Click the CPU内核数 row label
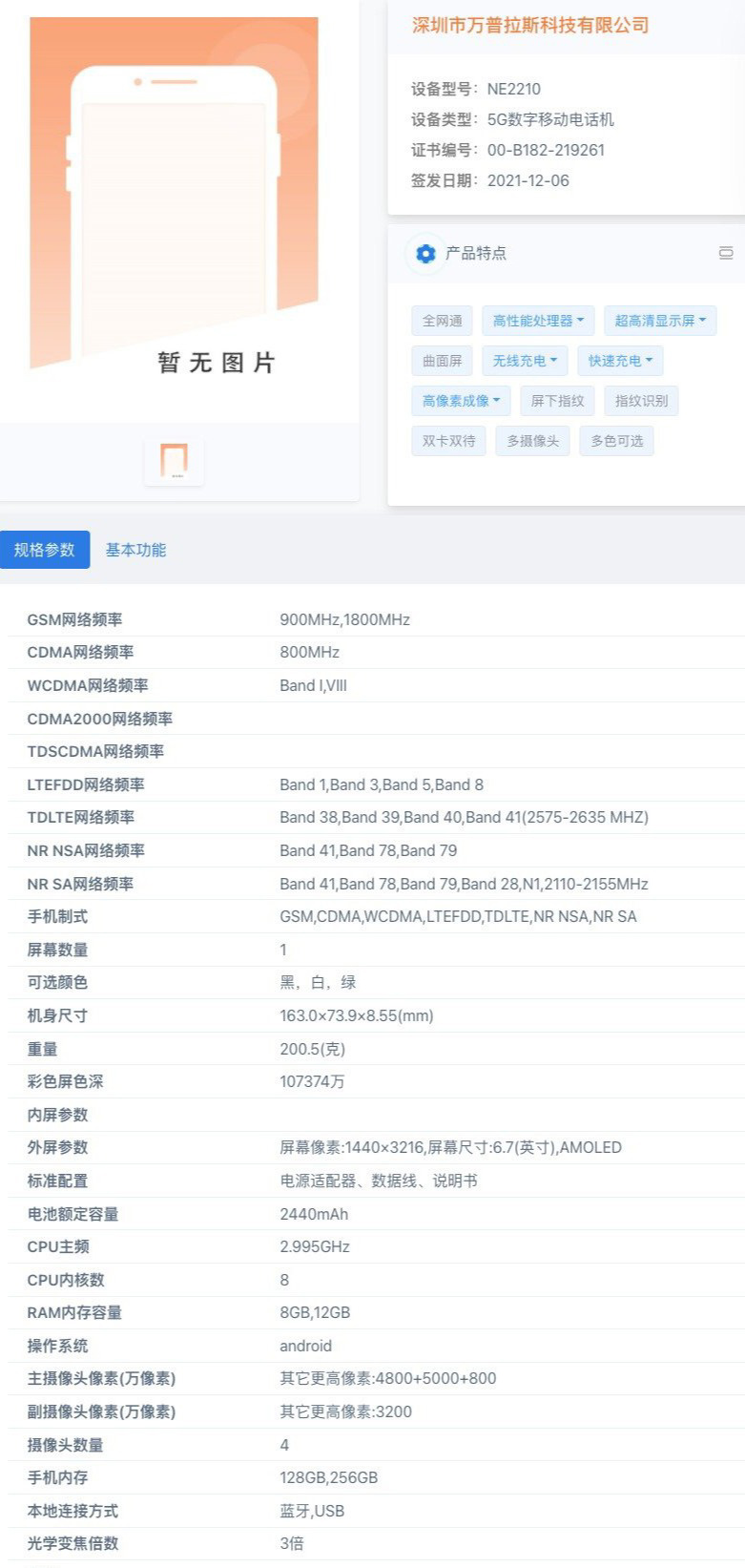 (66, 1280)
